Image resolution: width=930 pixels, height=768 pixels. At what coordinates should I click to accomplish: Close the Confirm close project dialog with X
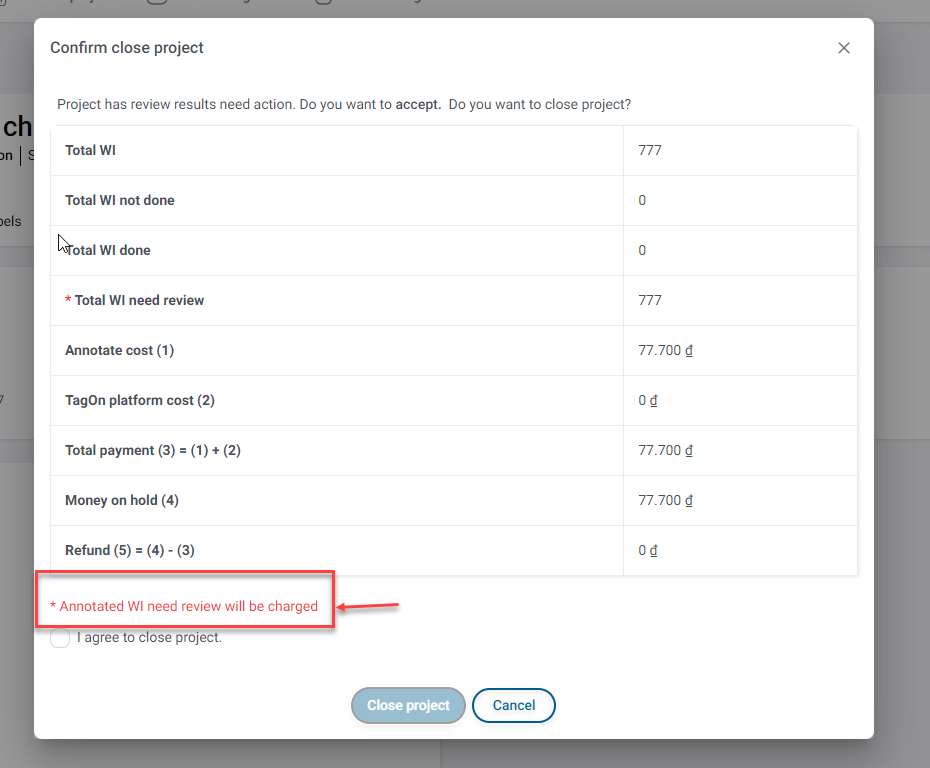(844, 48)
